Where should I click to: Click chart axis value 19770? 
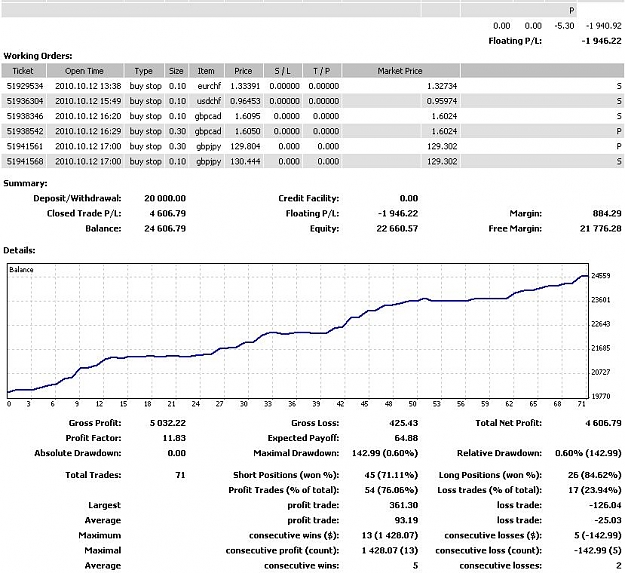[x=601, y=396]
